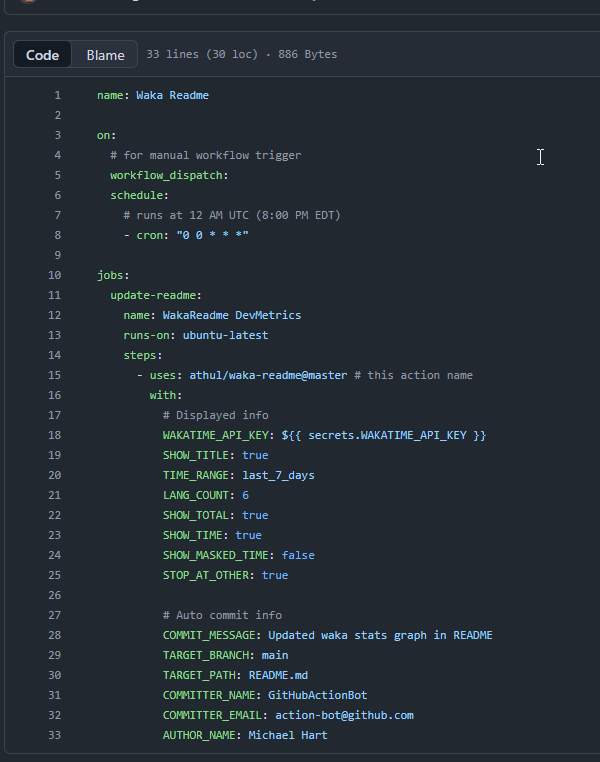
Task: Click 'ubuntu-latest' runs-on value
Action: [225, 335]
